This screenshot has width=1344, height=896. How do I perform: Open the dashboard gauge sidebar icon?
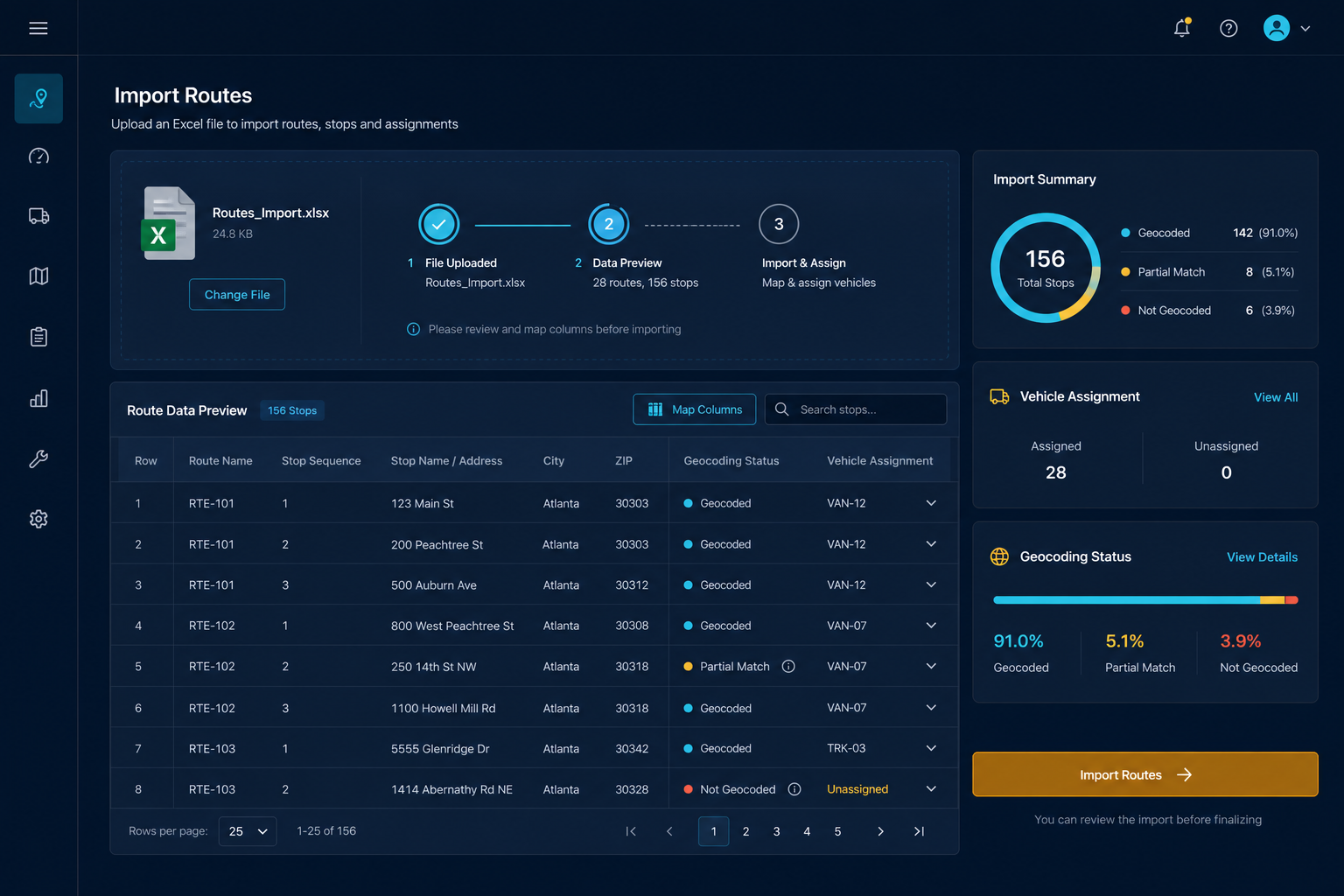click(38, 157)
